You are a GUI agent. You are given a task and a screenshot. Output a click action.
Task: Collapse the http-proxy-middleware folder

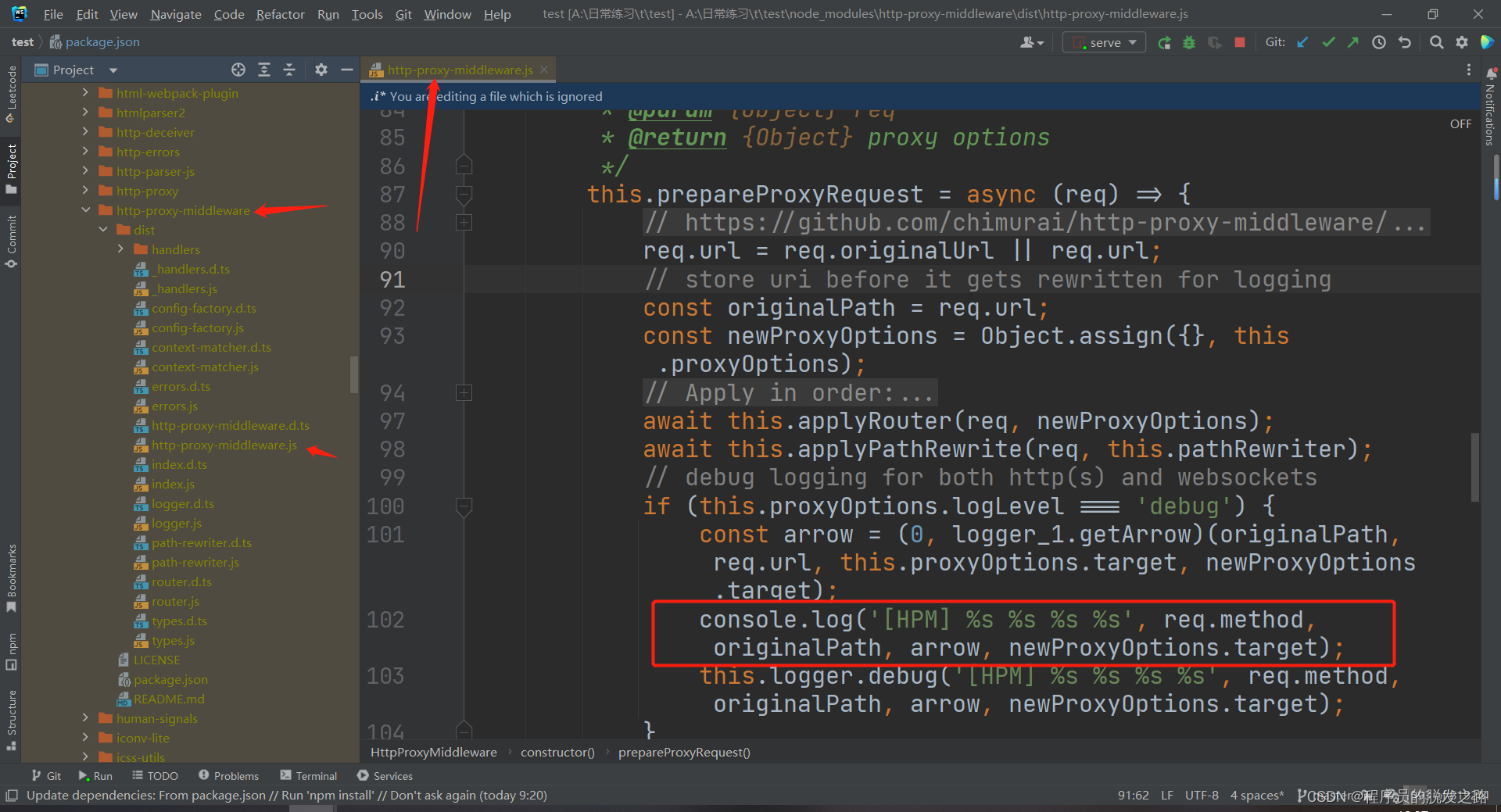[85, 210]
